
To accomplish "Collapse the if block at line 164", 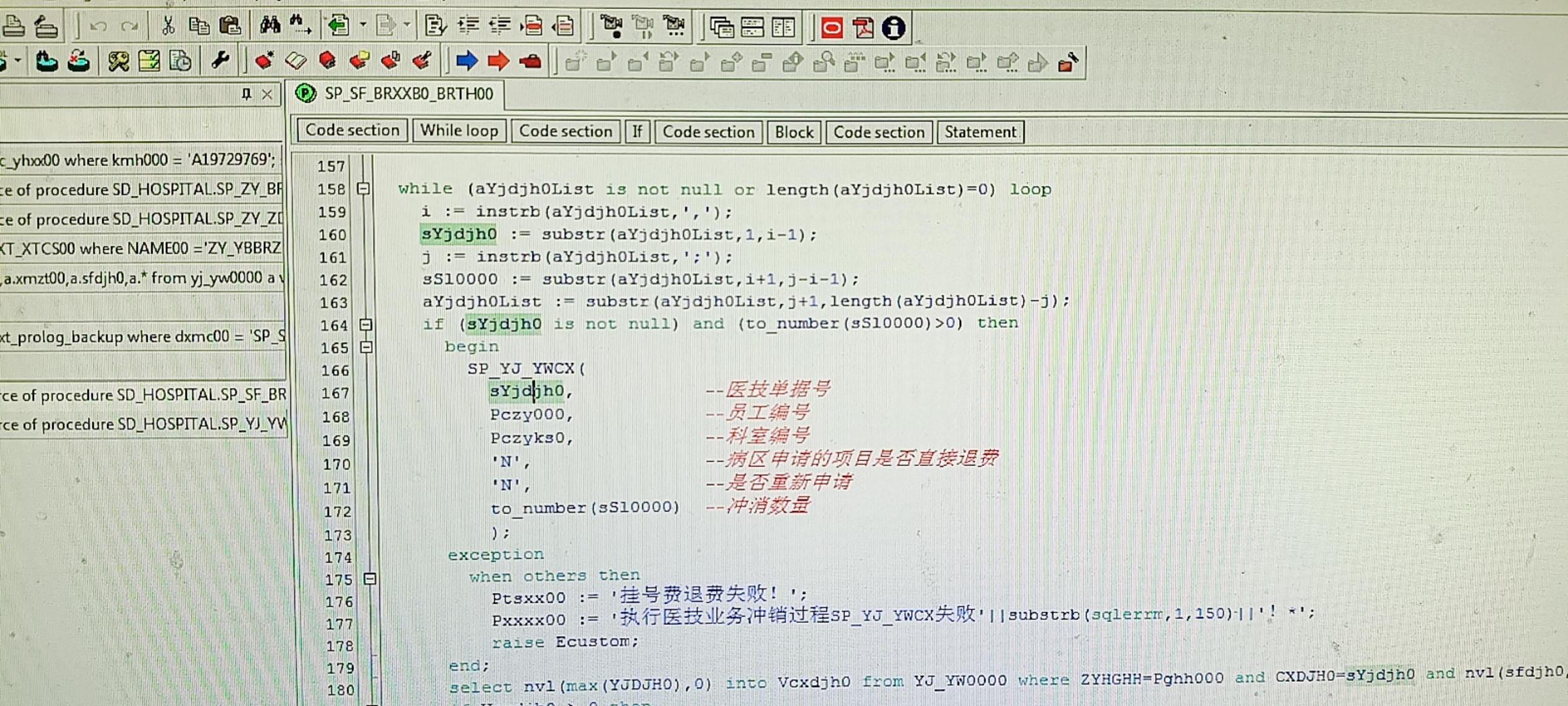I will [366, 324].
